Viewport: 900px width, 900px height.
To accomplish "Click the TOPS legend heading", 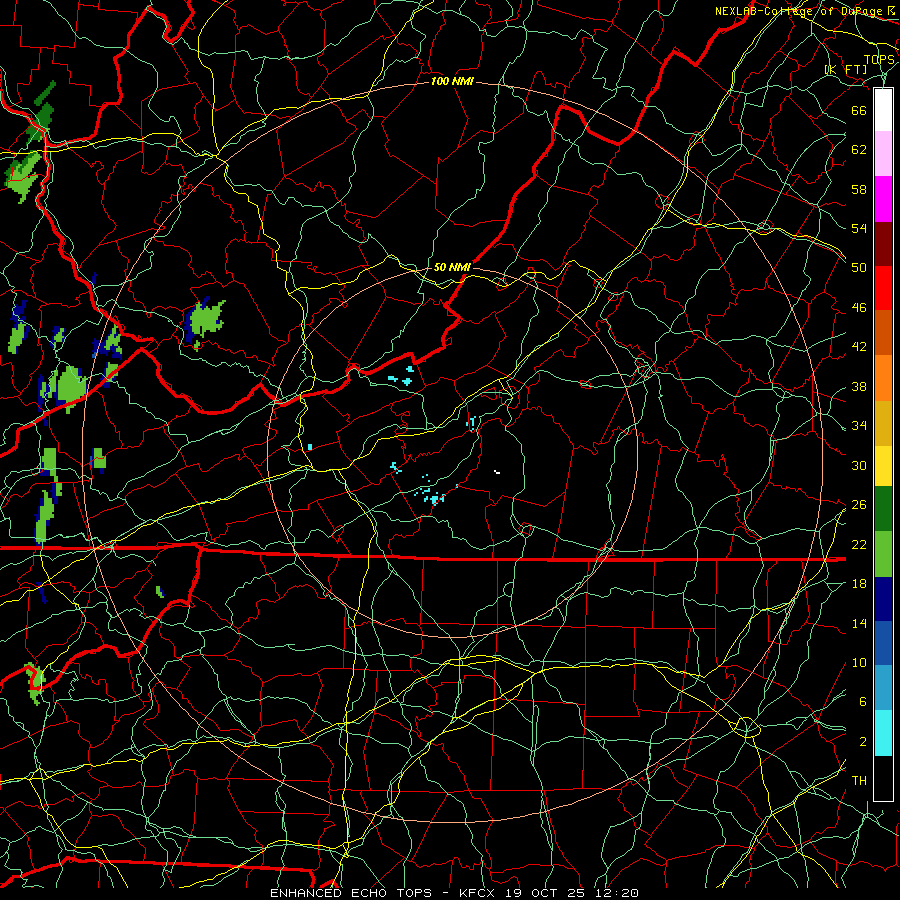I will coord(879,59).
